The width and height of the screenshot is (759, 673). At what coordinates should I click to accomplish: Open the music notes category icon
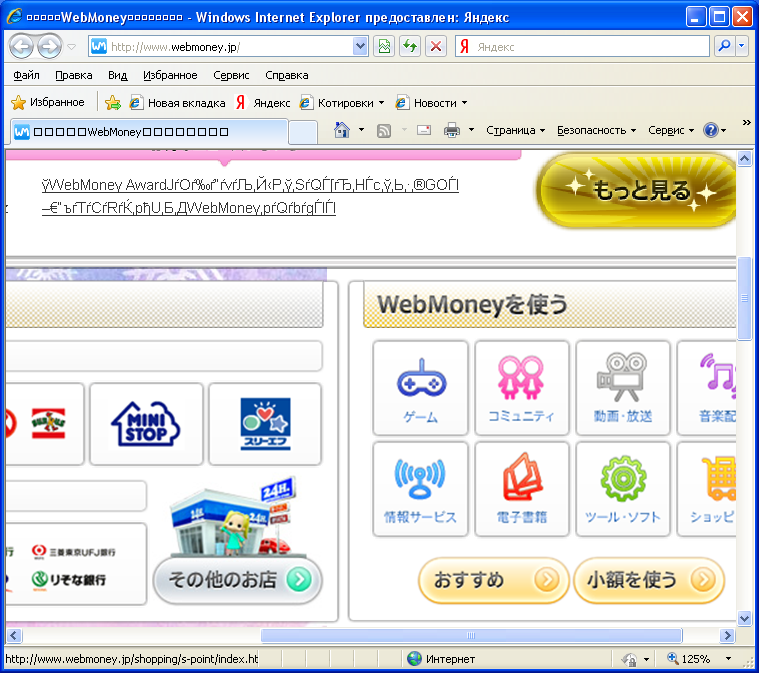click(707, 388)
